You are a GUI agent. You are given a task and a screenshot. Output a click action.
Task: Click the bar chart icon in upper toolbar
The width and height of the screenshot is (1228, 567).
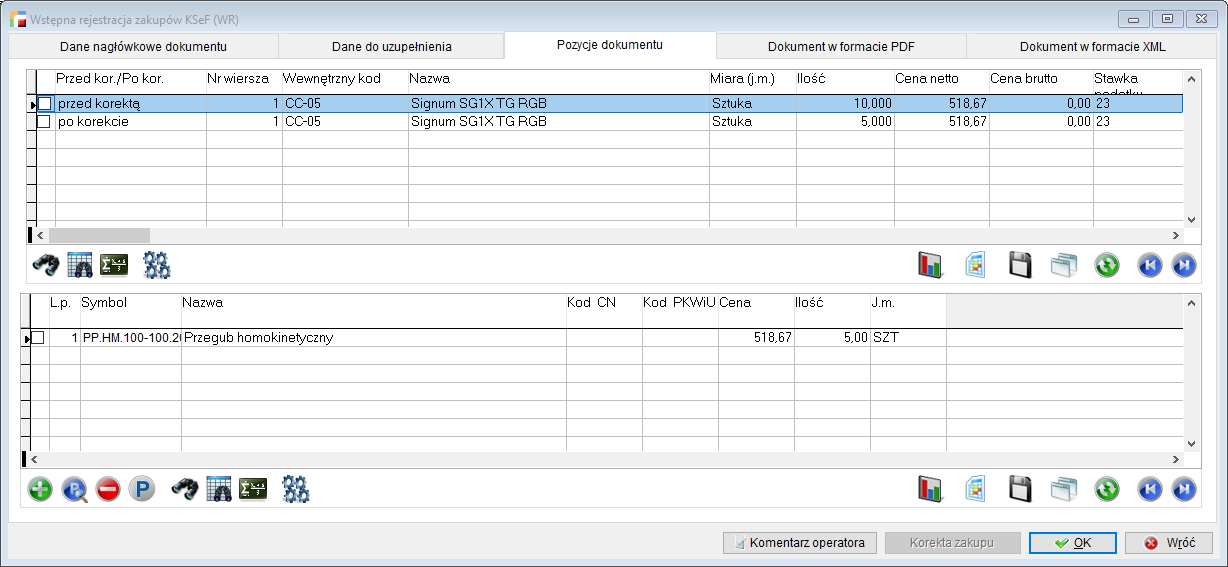click(x=931, y=265)
